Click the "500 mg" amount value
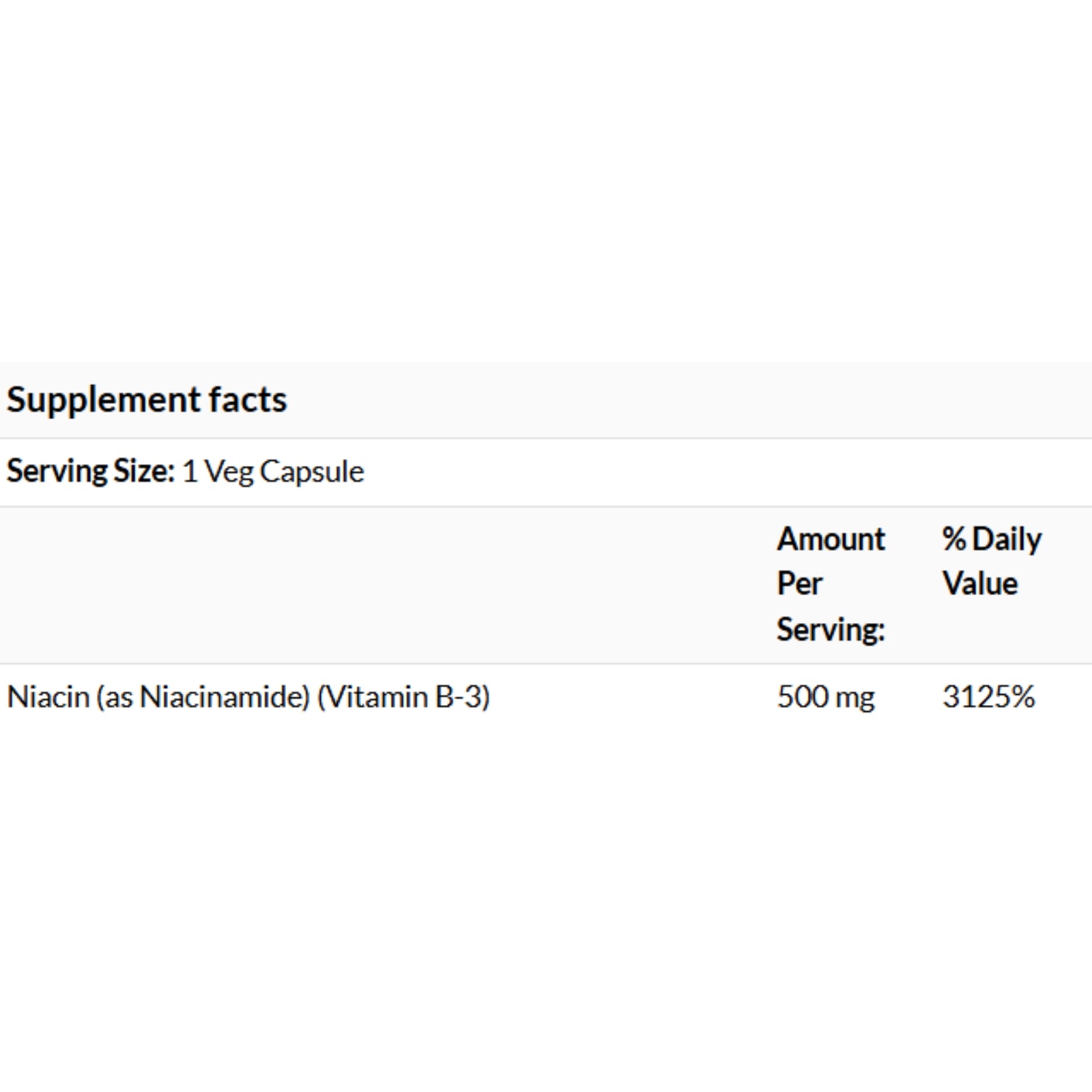 [x=826, y=698]
